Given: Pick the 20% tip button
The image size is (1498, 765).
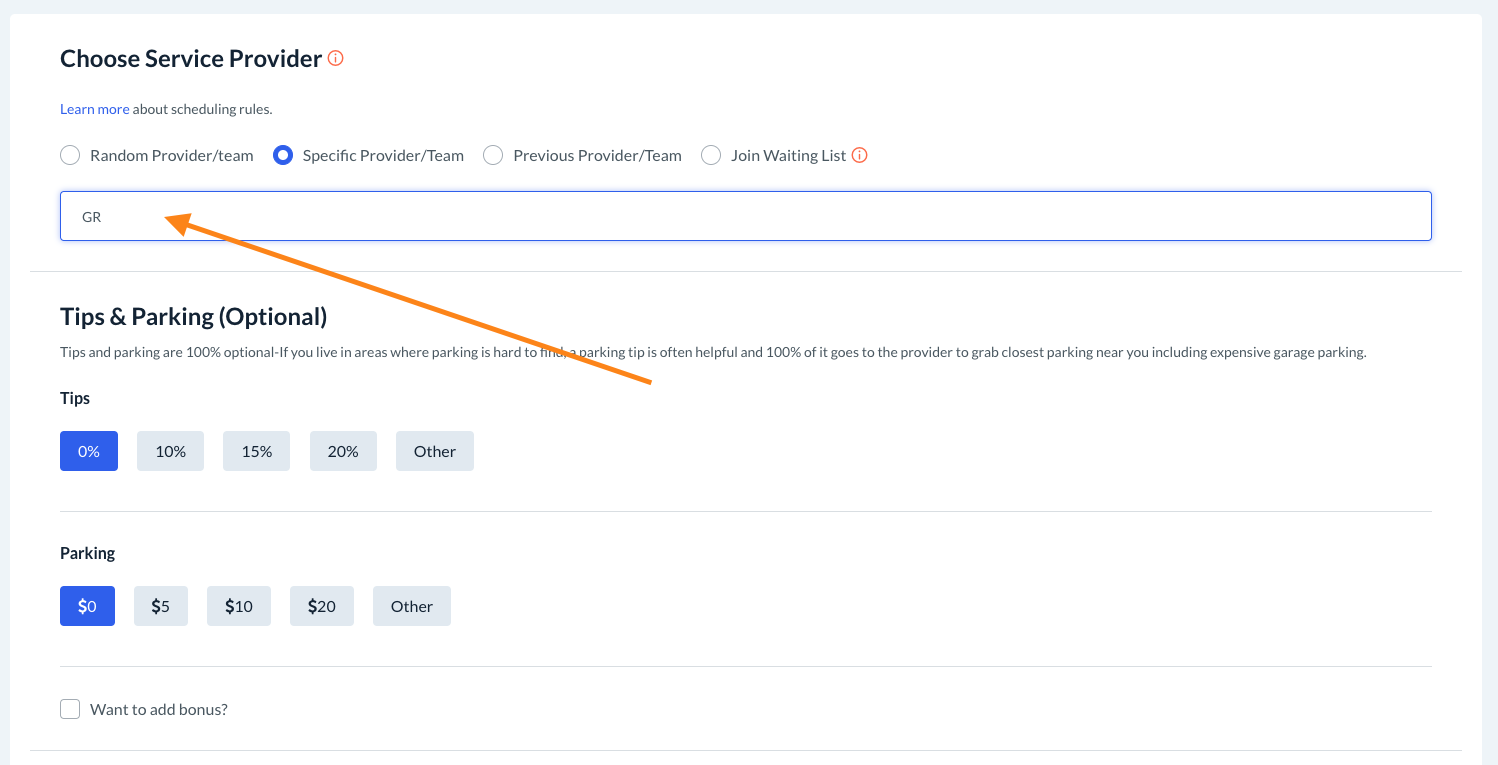Looking at the screenshot, I should click(x=343, y=451).
